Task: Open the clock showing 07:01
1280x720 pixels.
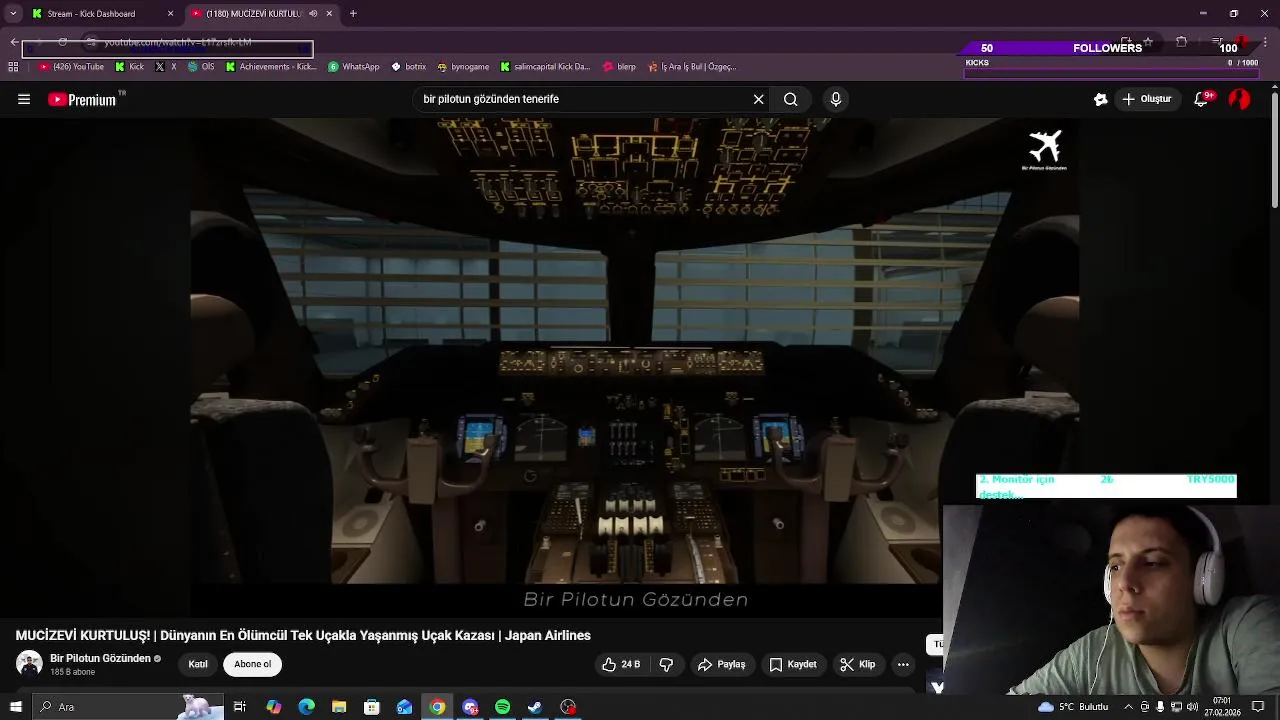Action: [x=1222, y=707]
